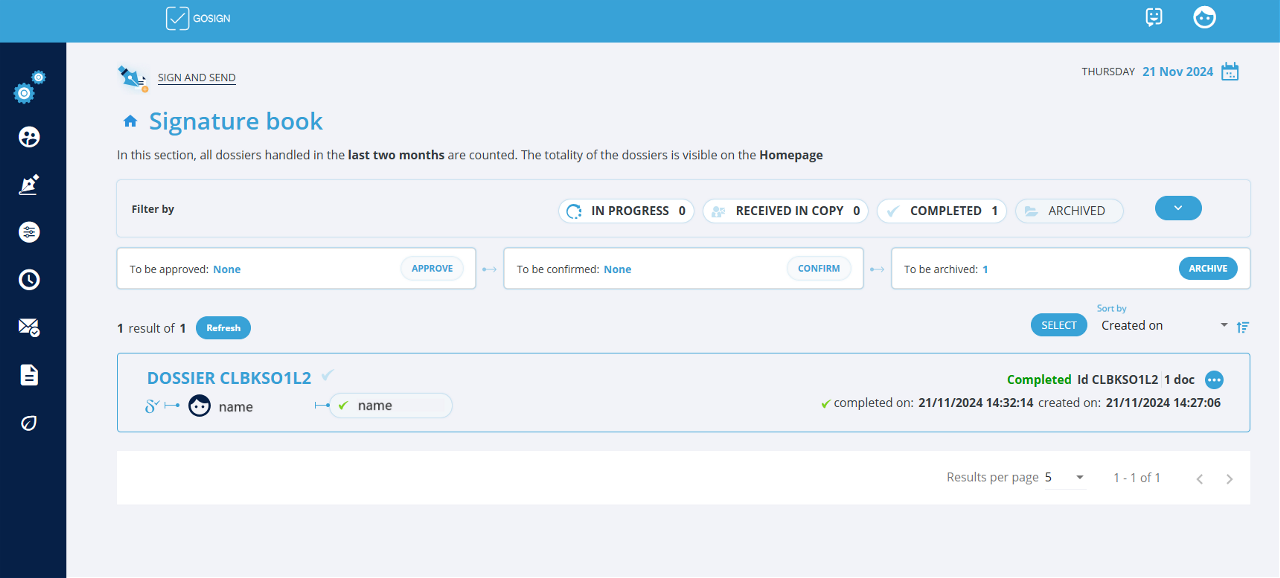Open the Sort by Created on dropdown
1280x578 pixels.
click(x=1163, y=326)
